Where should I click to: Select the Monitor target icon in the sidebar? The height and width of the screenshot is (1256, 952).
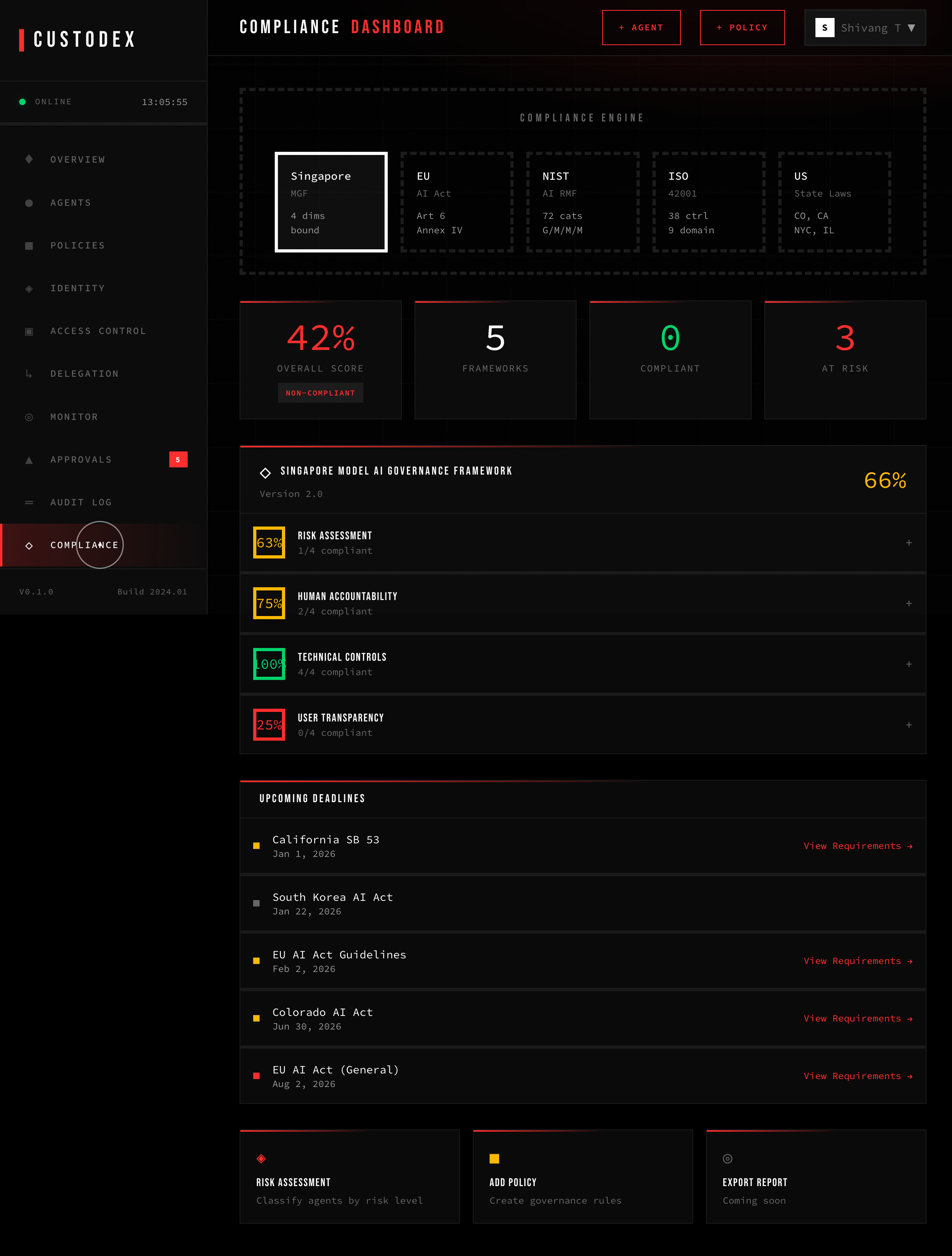click(x=28, y=416)
